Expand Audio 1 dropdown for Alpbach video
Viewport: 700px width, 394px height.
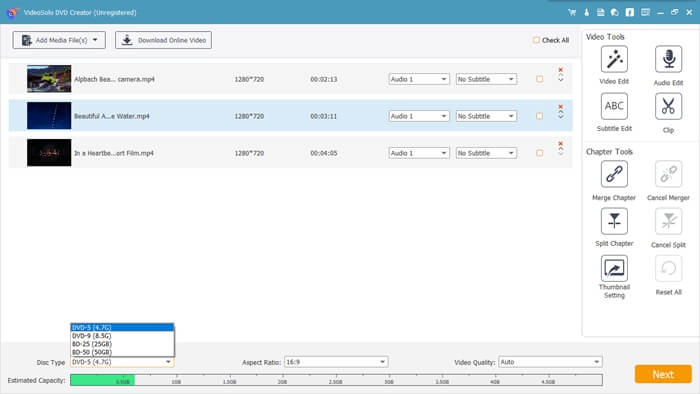(x=419, y=79)
